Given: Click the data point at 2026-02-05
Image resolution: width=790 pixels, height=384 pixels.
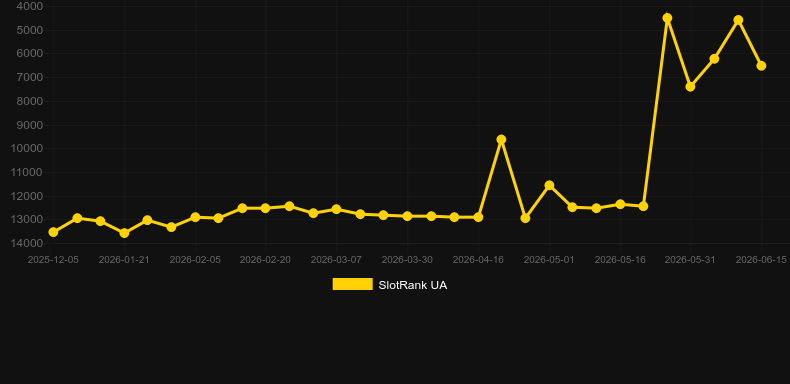Looking at the screenshot, I should pos(195,217).
